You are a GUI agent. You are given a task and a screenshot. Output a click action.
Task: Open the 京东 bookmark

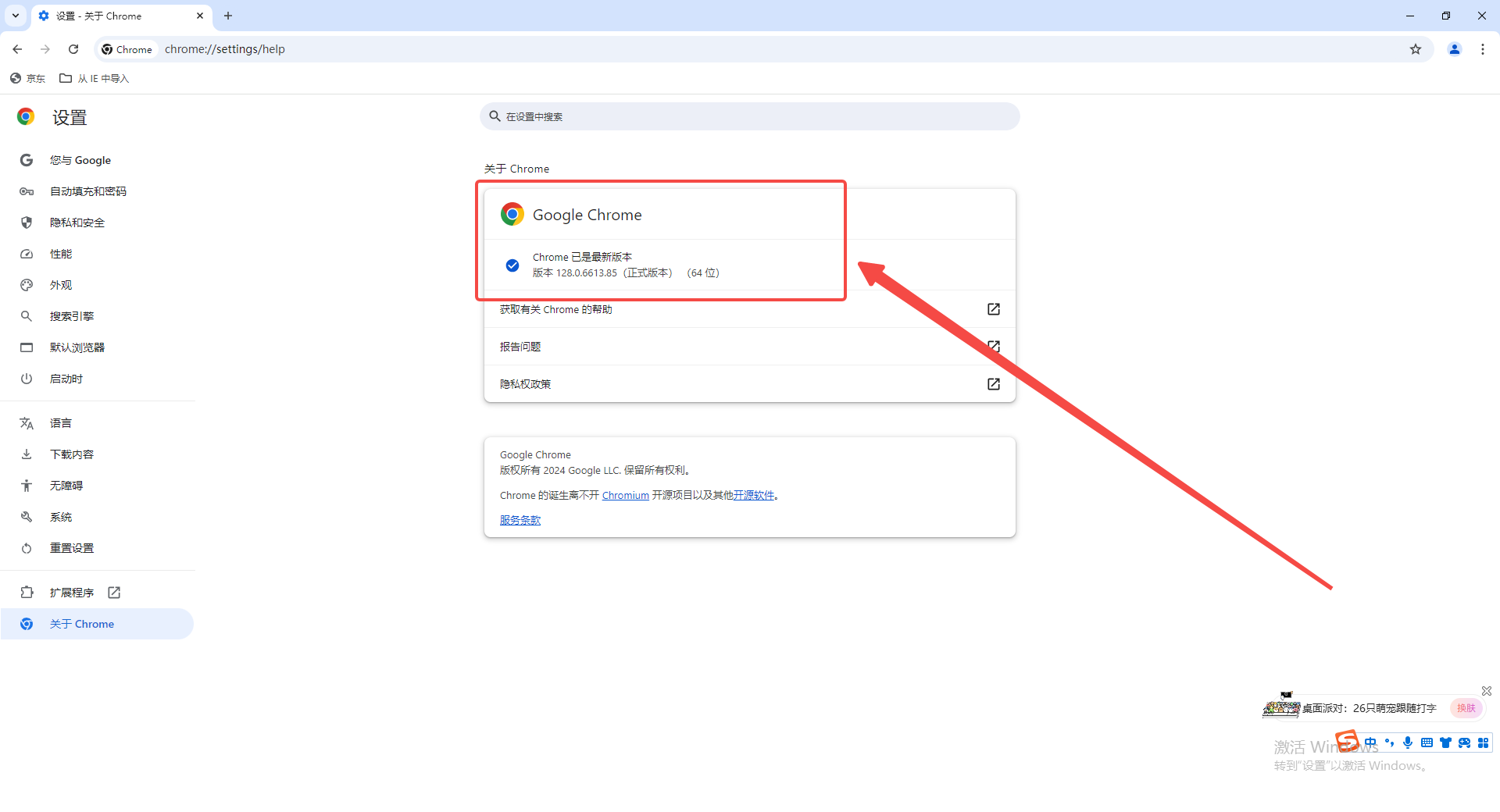coord(27,78)
